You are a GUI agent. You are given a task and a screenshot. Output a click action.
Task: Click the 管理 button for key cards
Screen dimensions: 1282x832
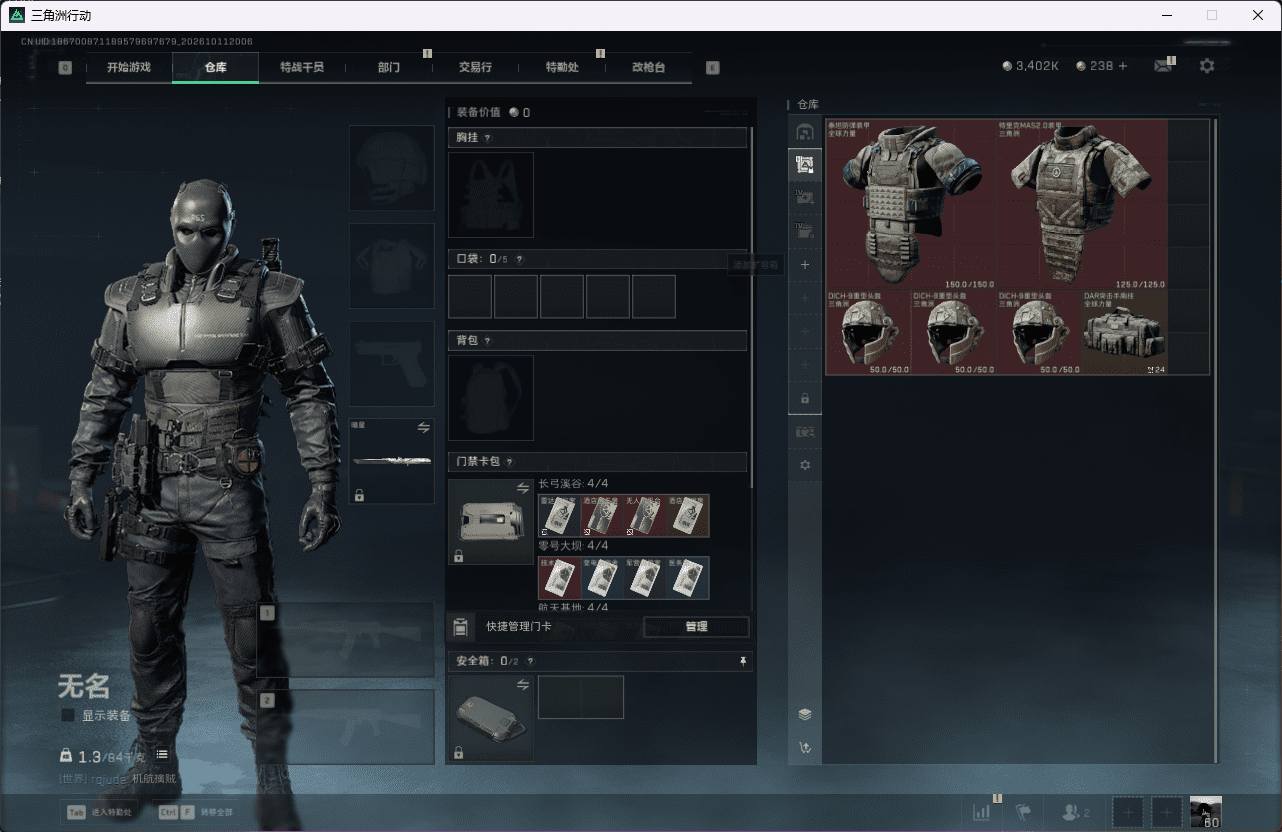pos(696,627)
